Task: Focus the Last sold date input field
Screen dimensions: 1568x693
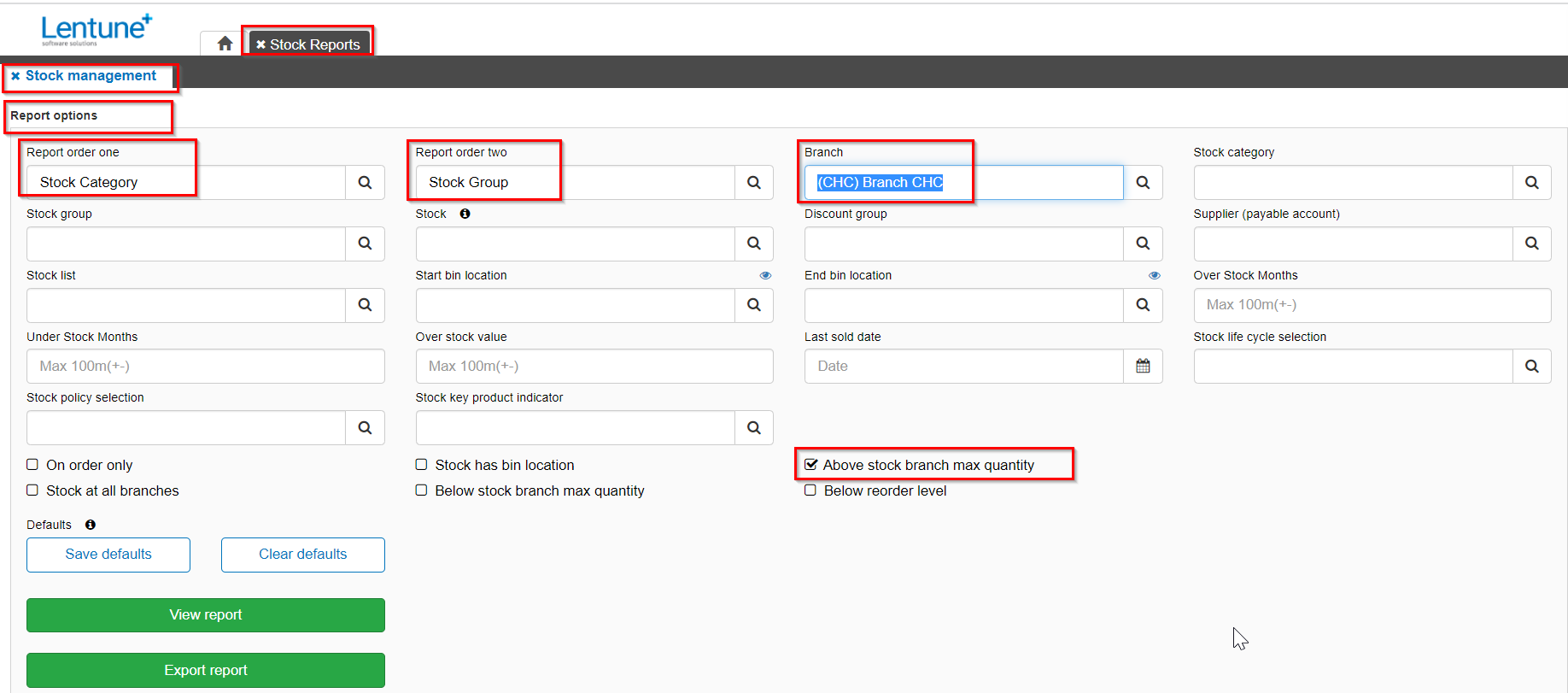Action: tap(964, 366)
